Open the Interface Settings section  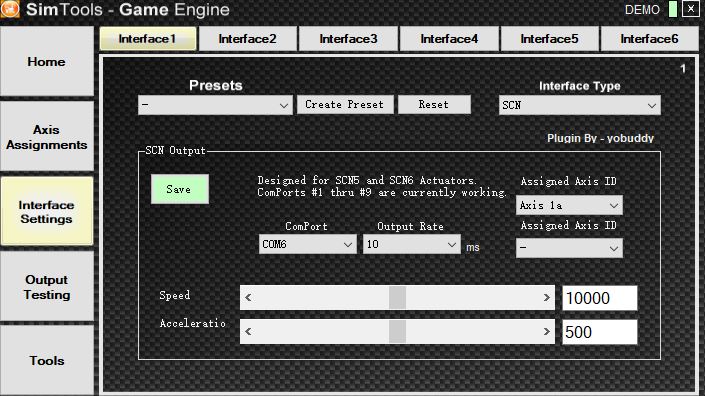47,211
